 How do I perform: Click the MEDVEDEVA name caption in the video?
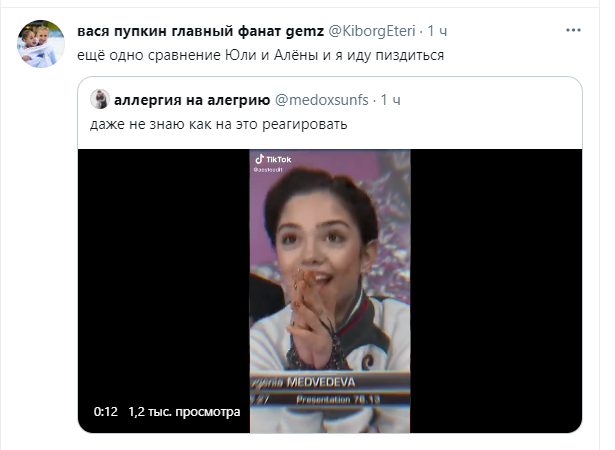(x=321, y=382)
